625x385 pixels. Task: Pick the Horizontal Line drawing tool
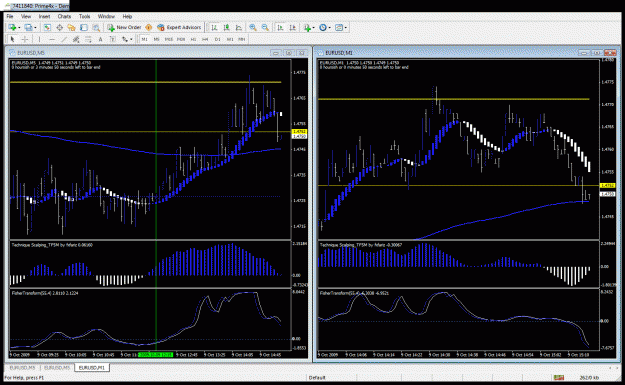click(51, 39)
